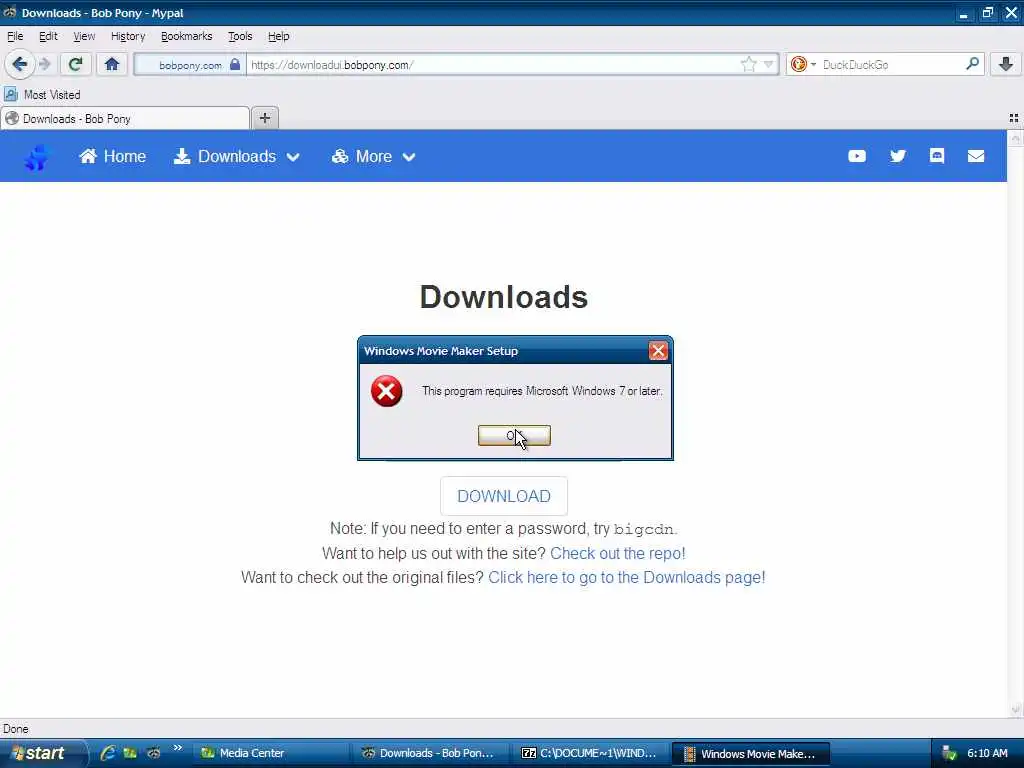
Task: Open a new tab with the plus button
Action: click(x=264, y=118)
